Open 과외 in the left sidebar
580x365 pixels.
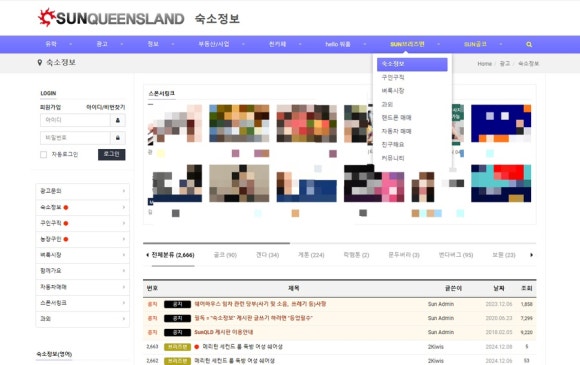(82, 319)
